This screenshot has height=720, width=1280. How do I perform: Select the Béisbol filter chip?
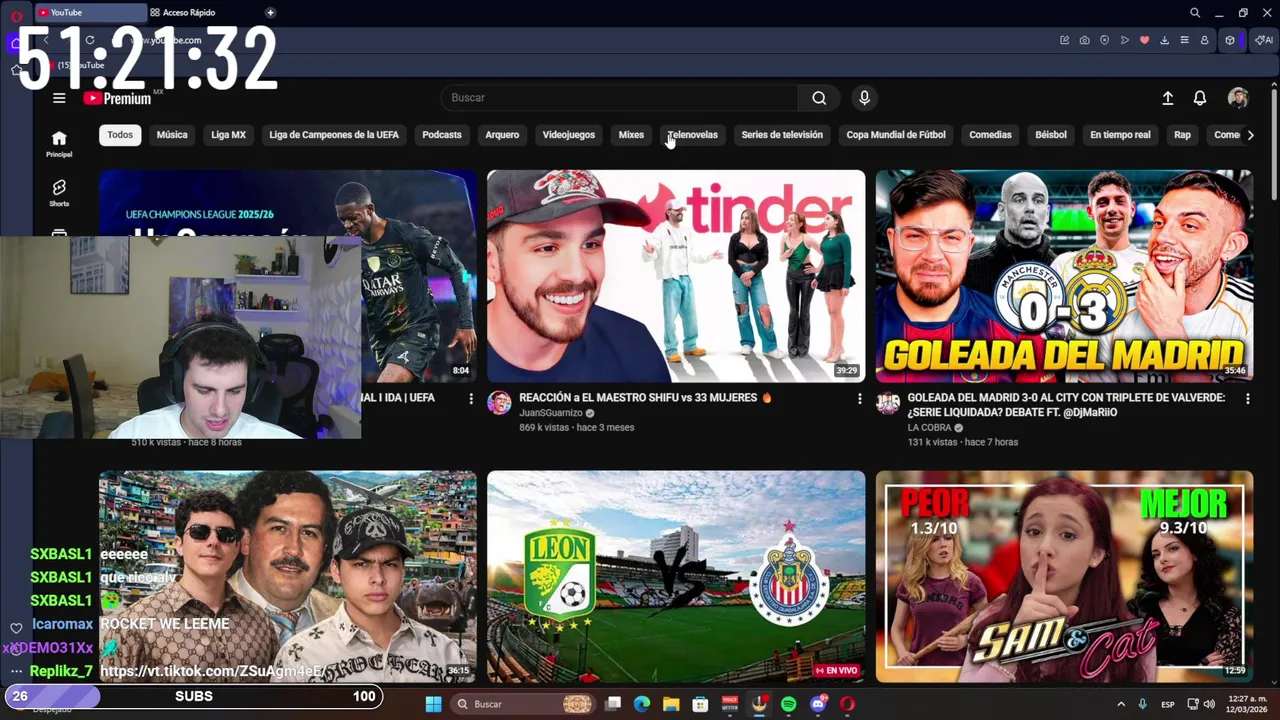(x=1051, y=135)
